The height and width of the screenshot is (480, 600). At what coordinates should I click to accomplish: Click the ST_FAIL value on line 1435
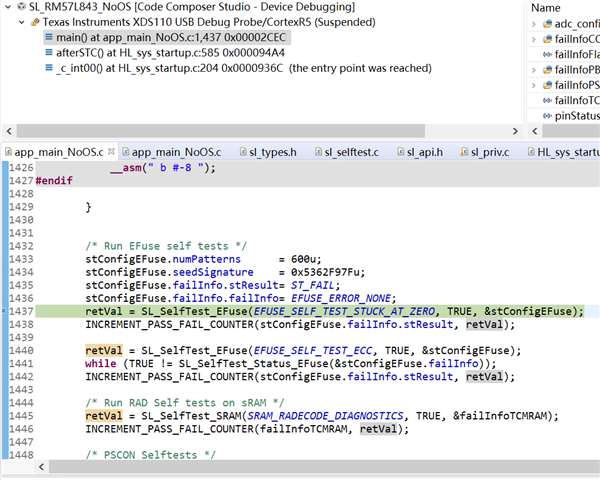(x=312, y=285)
